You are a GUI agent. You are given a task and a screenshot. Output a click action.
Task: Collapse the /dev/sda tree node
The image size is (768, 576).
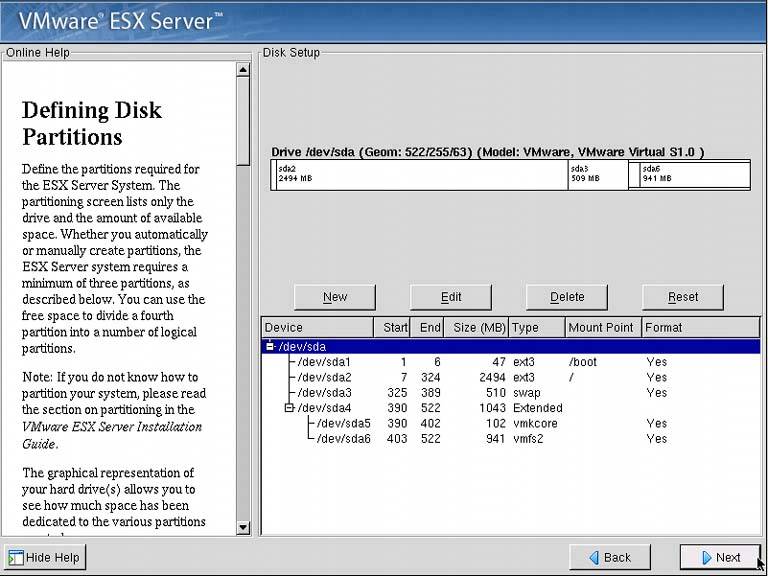pyautogui.click(x=270, y=347)
